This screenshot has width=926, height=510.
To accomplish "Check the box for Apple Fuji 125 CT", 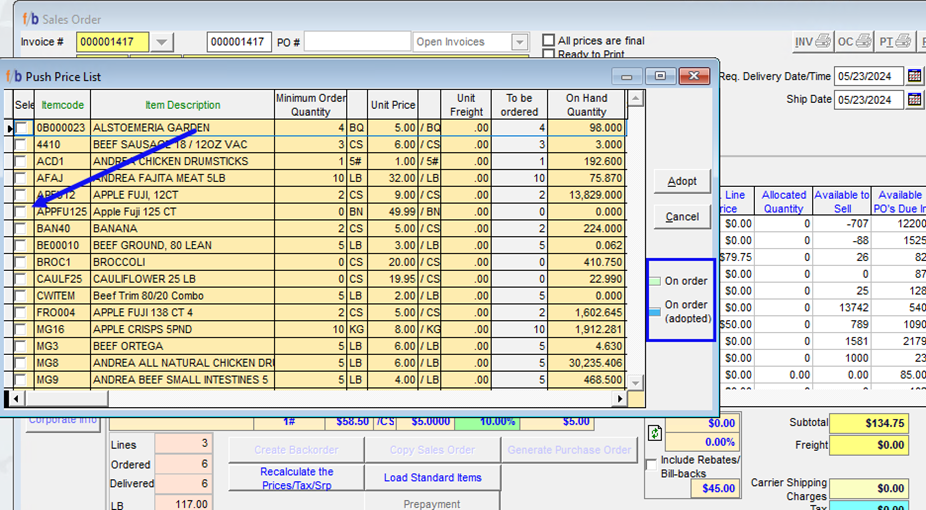I will [x=21, y=211].
